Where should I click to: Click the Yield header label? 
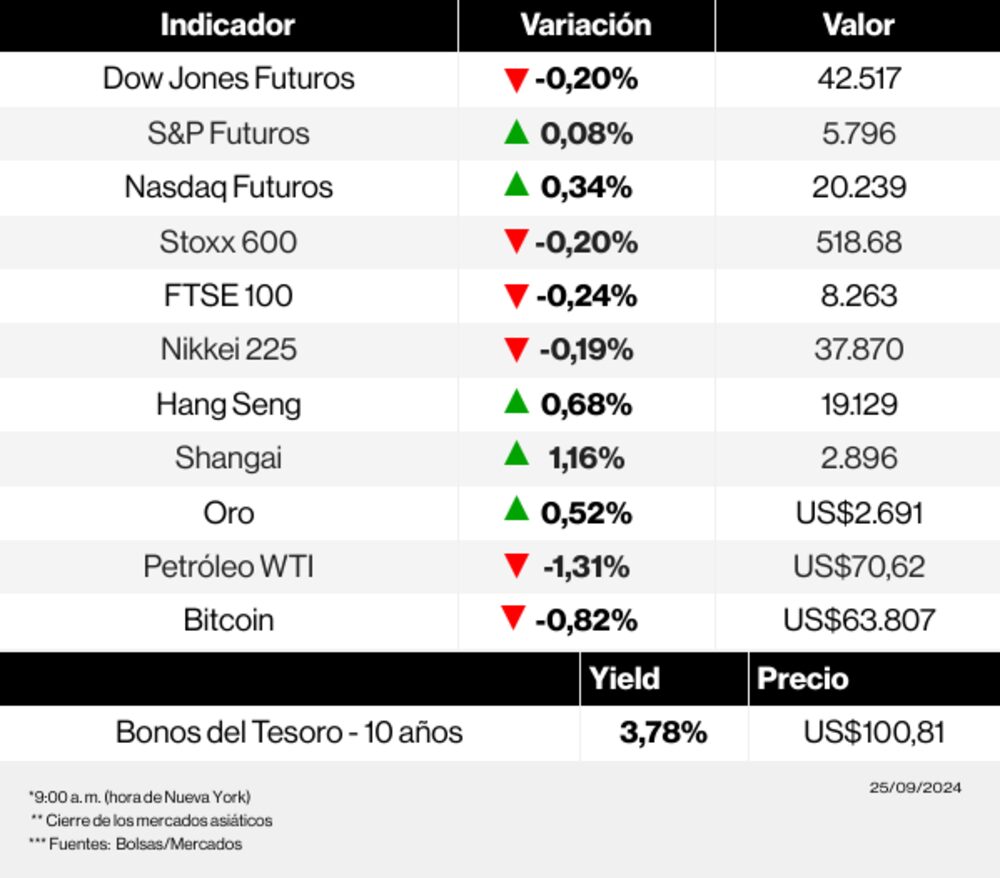pos(625,679)
